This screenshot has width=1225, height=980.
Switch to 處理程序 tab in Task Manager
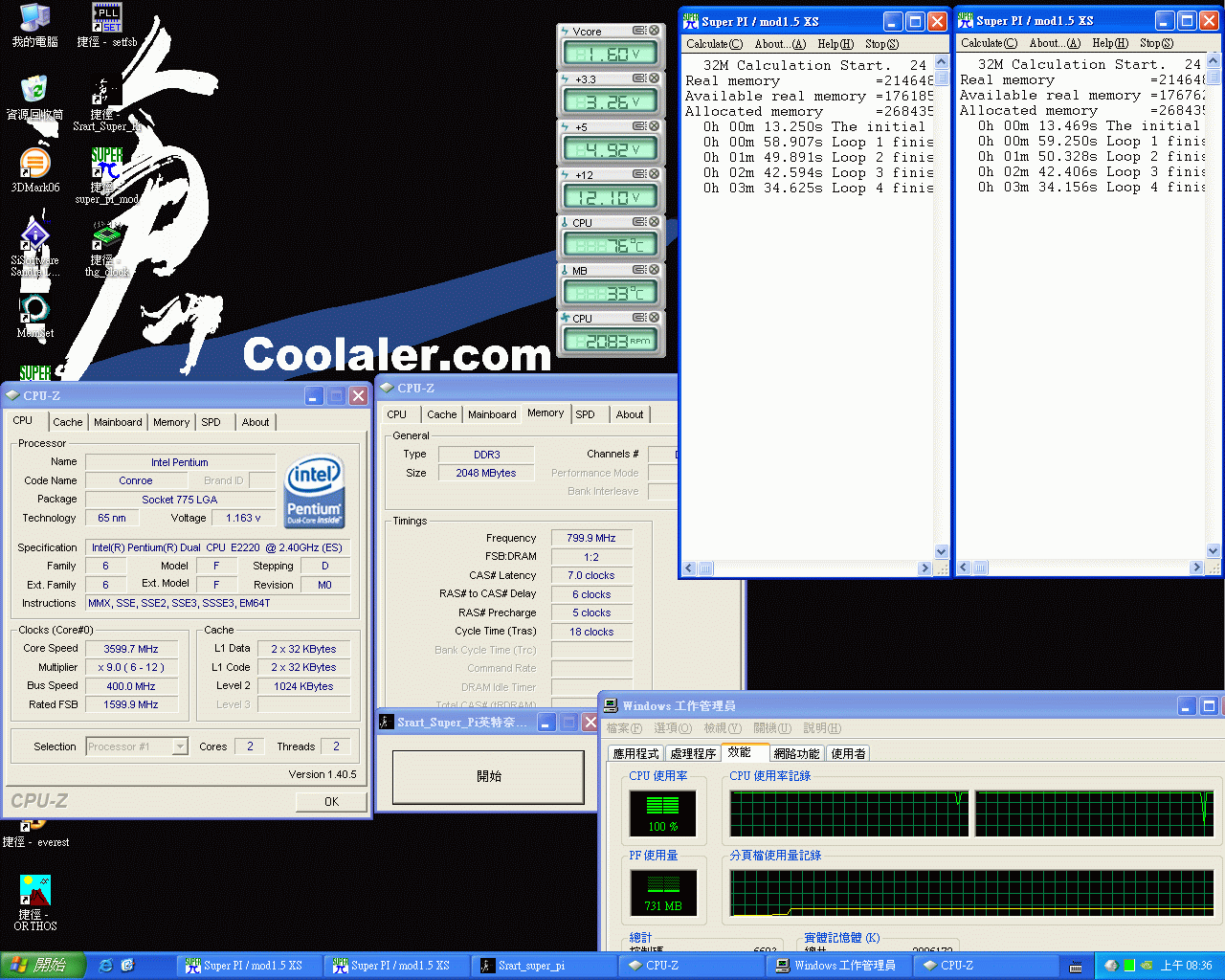[693, 753]
